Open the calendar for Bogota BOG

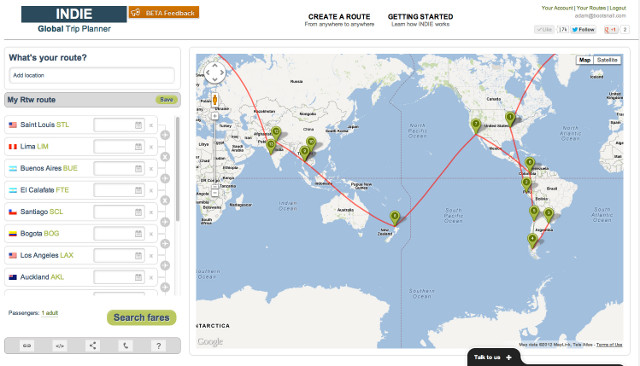[138, 233]
